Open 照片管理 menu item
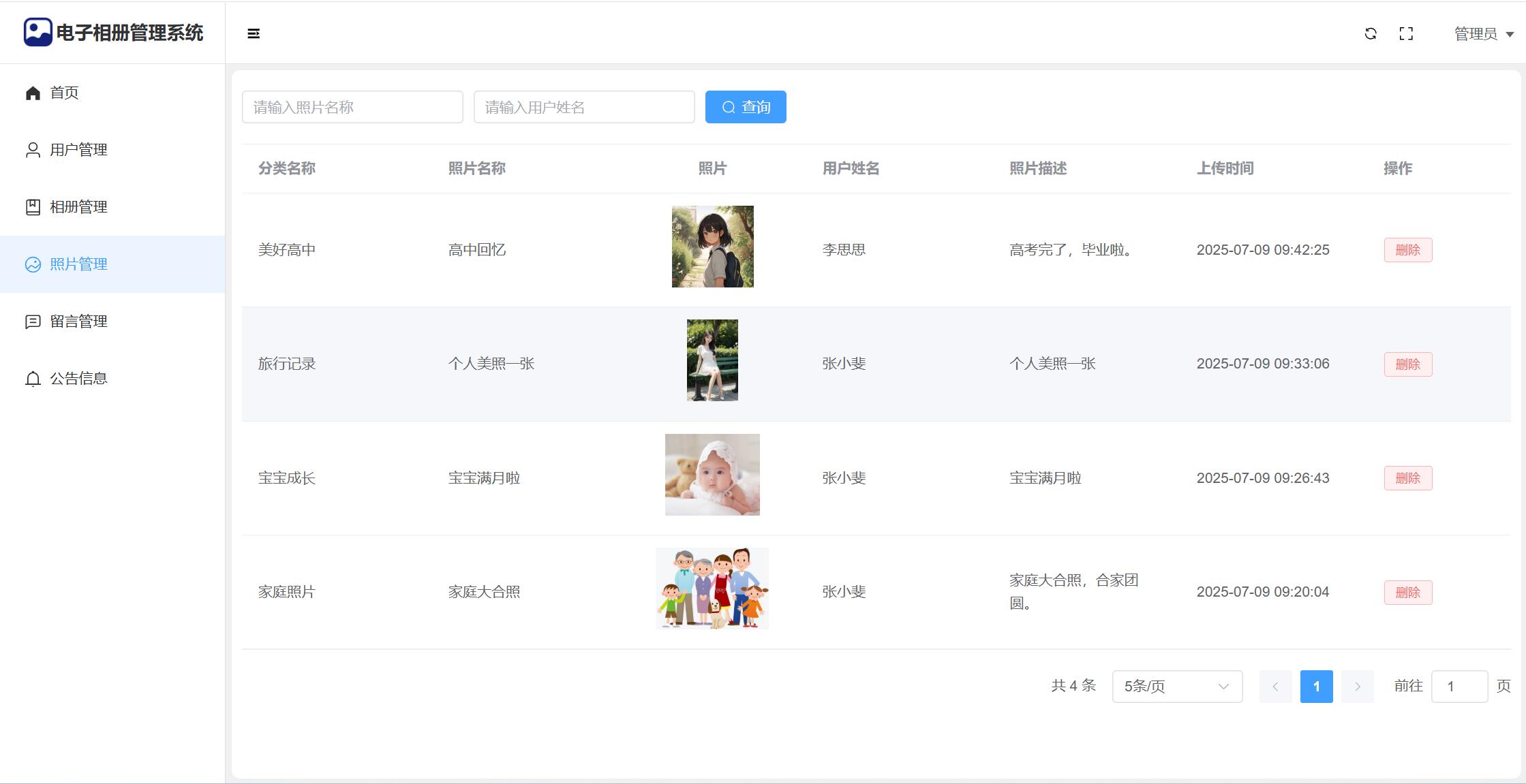This screenshot has height=784, width=1526. [78, 264]
